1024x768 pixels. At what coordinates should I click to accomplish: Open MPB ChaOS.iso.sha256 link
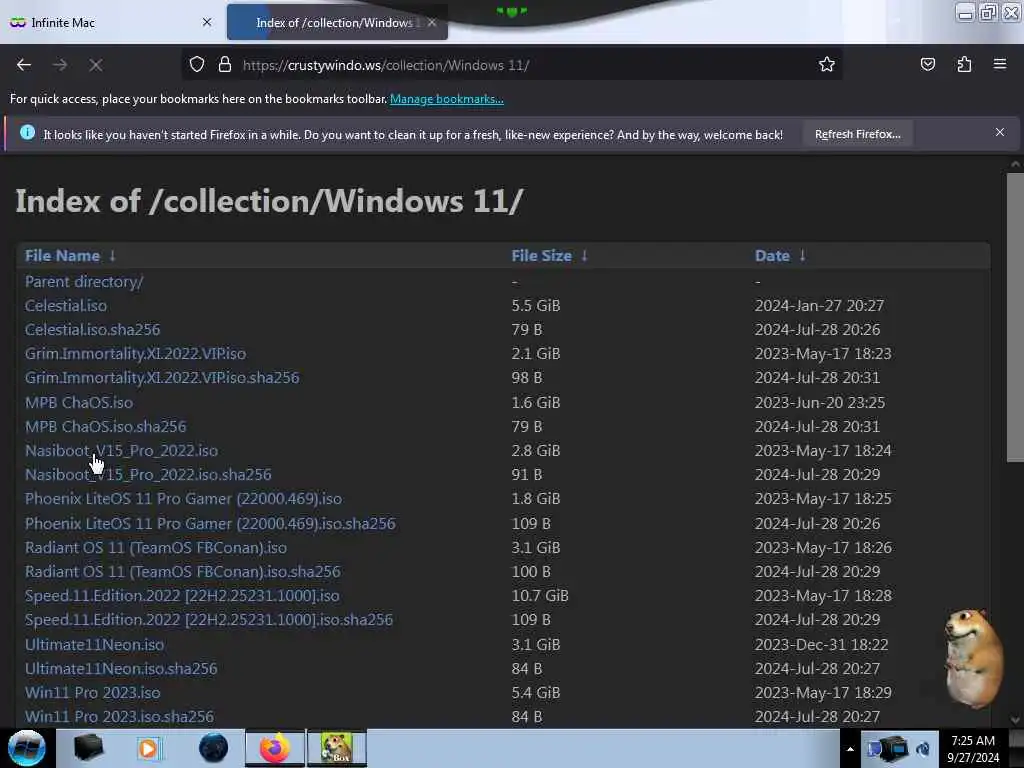(105, 426)
